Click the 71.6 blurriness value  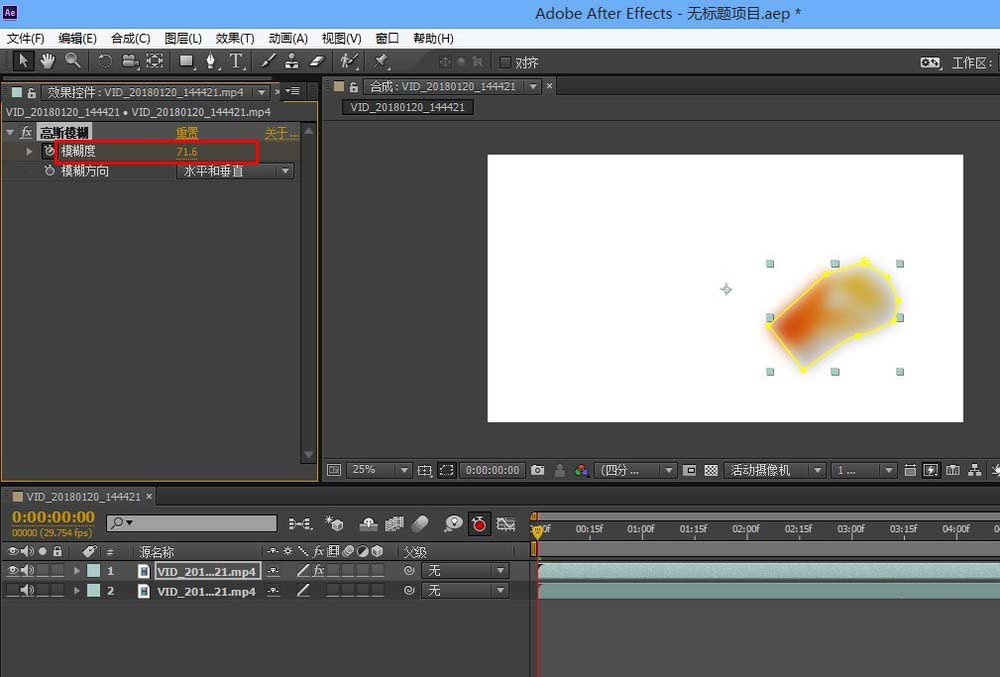pos(186,152)
